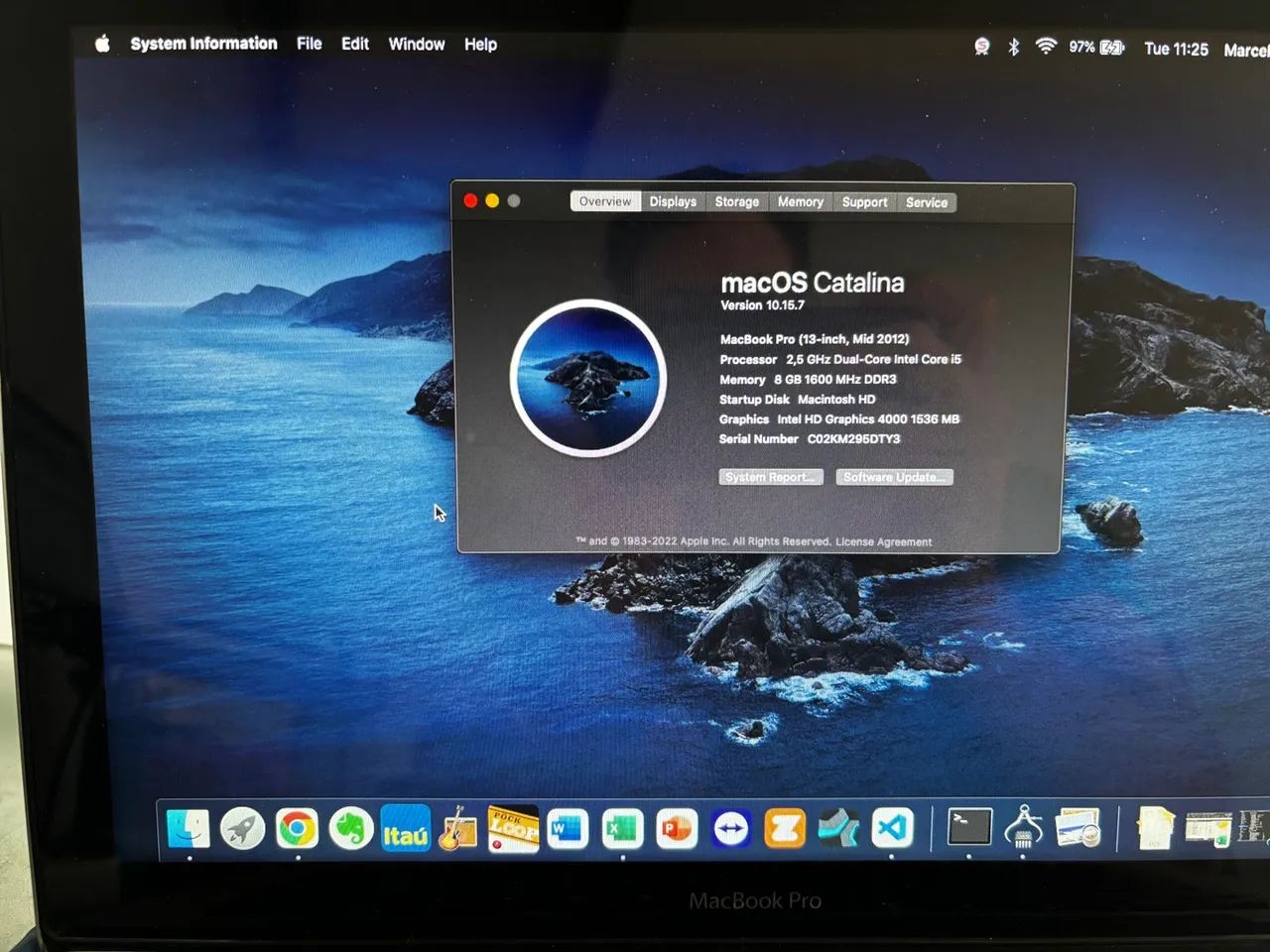This screenshot has height=952, width=1270.
Task: Click the battery 97% indicator
Action: pos(1095,48)
